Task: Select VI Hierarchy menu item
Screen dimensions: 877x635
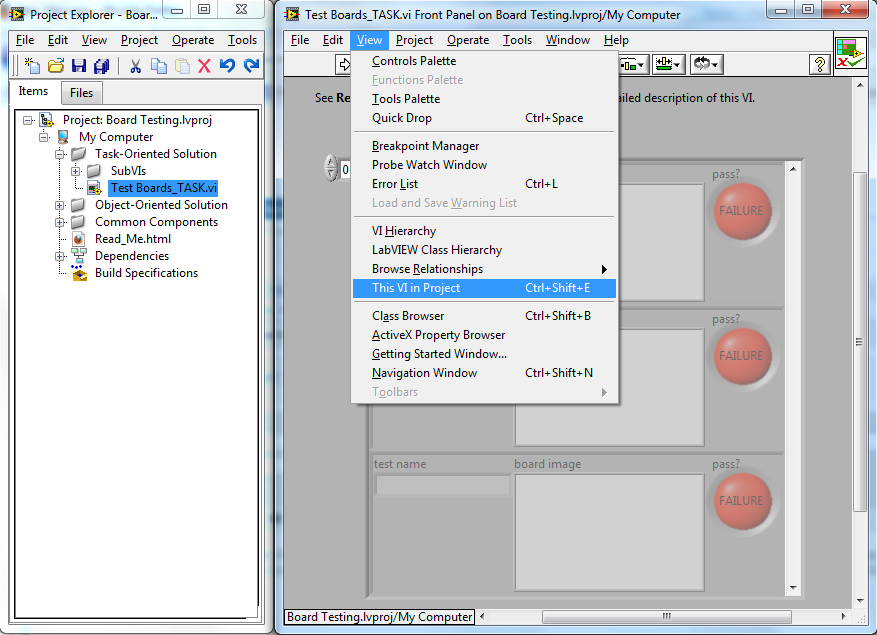Action: [484, 231]
